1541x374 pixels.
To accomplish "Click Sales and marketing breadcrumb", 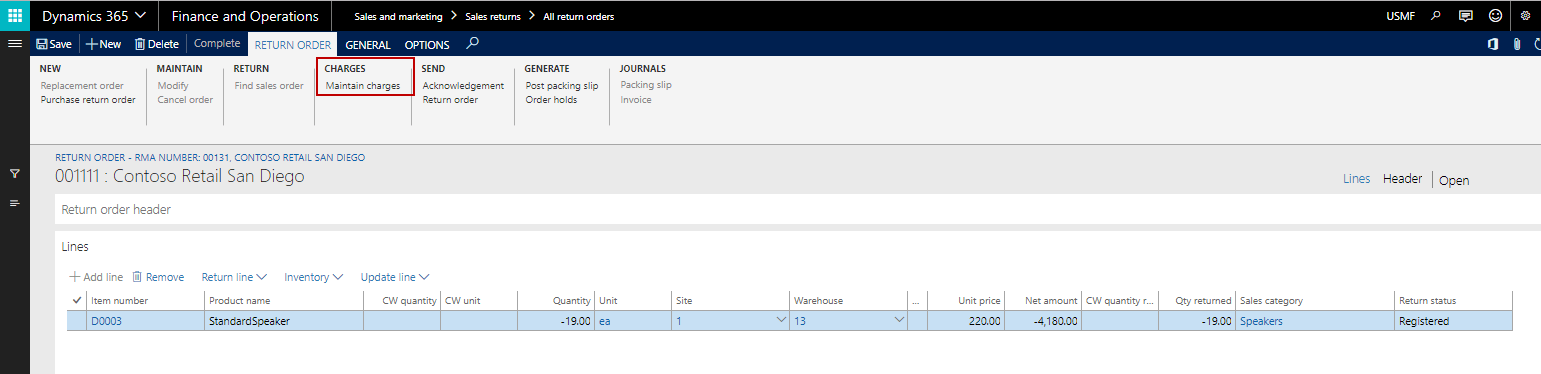I will (398, 17).
